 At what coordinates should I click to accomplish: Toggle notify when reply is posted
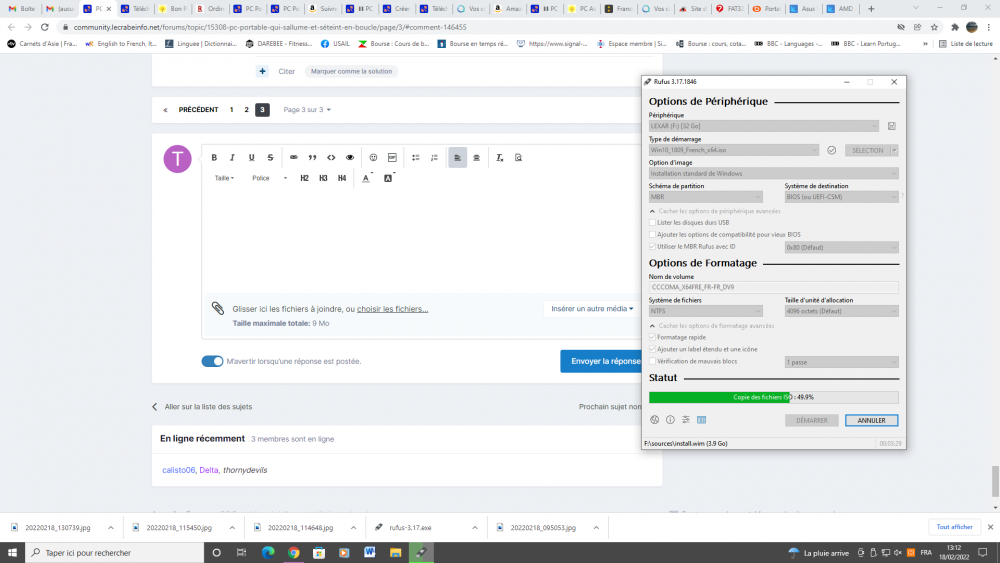(x=212, y=361)
